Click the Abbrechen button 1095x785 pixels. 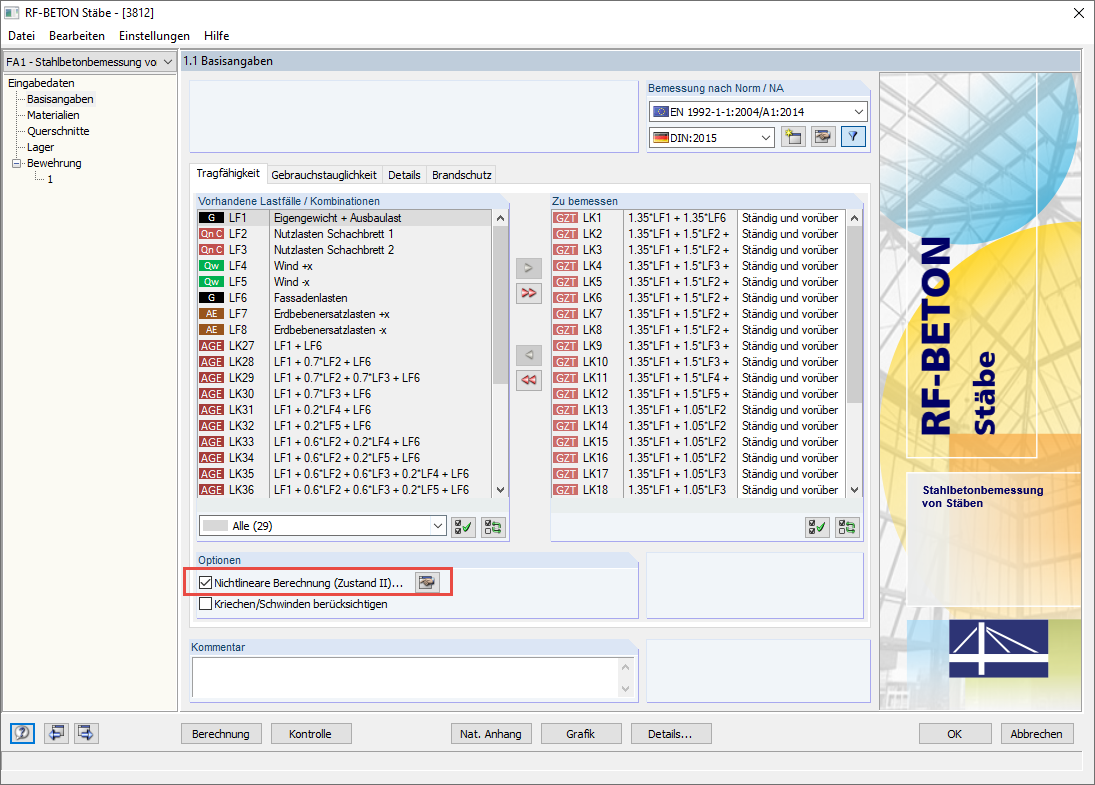click(x=1036, y=734)
